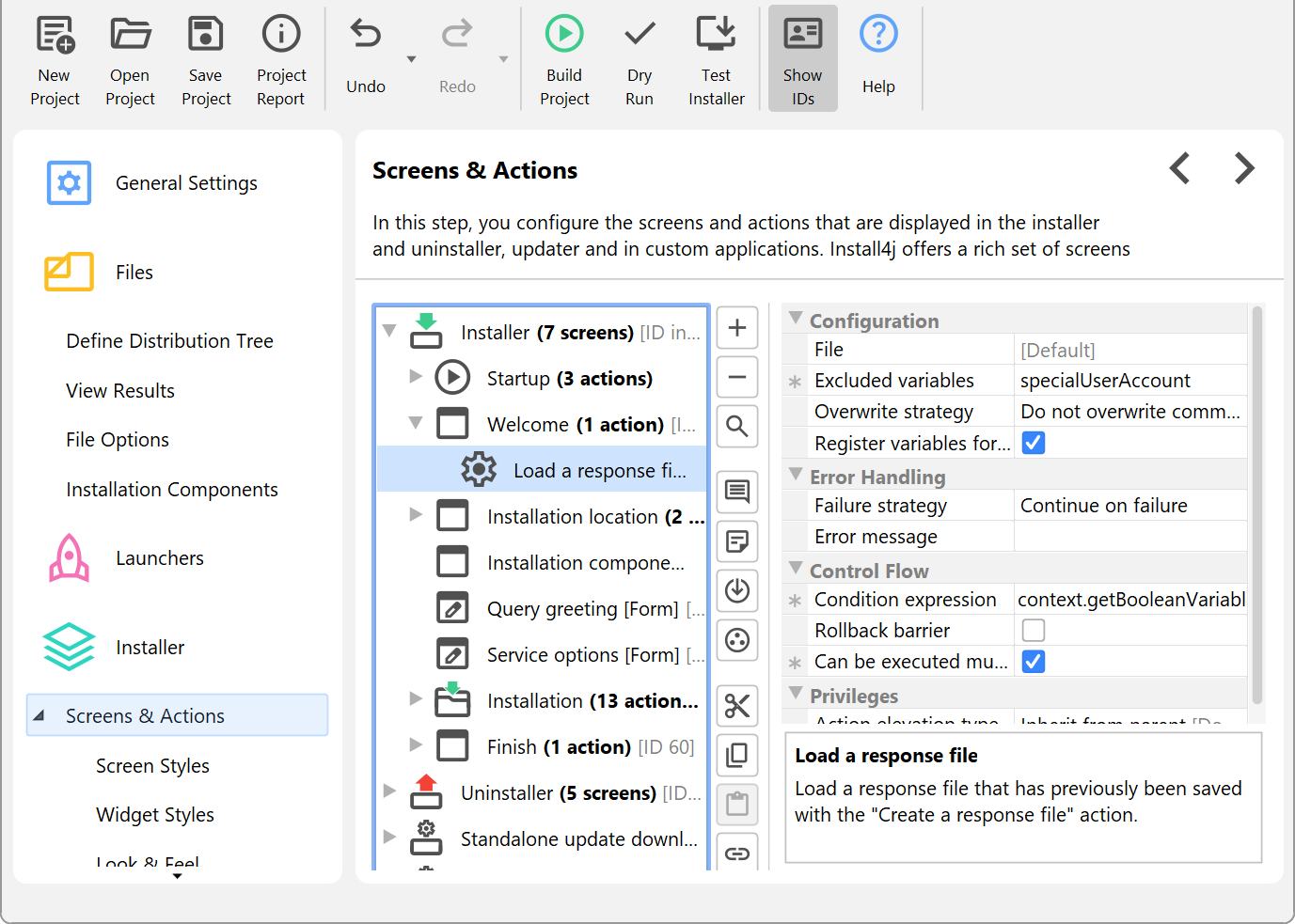1295x924 pixels.
Task: Select Finish screen in the tree
Action: [559, 747]
